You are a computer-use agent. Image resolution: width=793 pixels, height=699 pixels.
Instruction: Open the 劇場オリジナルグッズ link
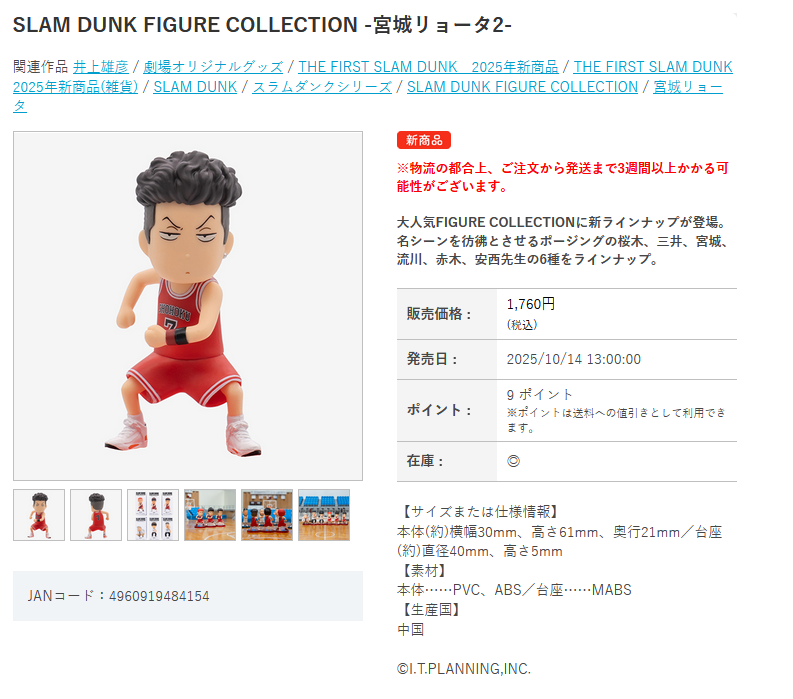[213, 67]
